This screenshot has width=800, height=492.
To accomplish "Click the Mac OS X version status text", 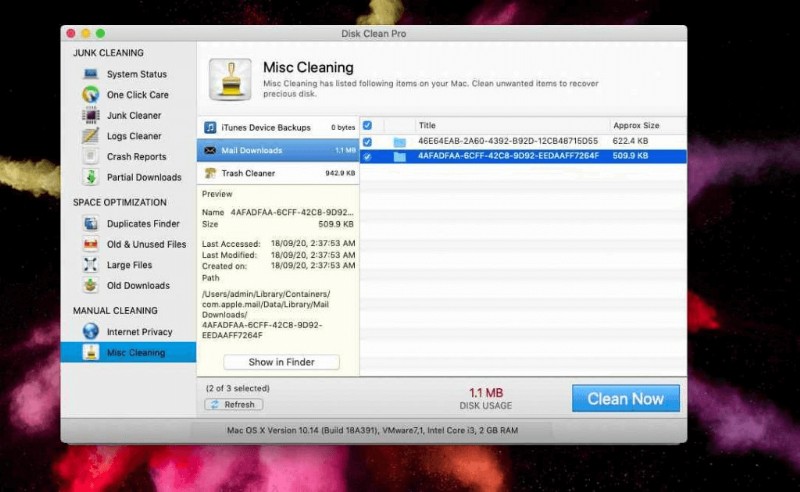I will point(372,430).
